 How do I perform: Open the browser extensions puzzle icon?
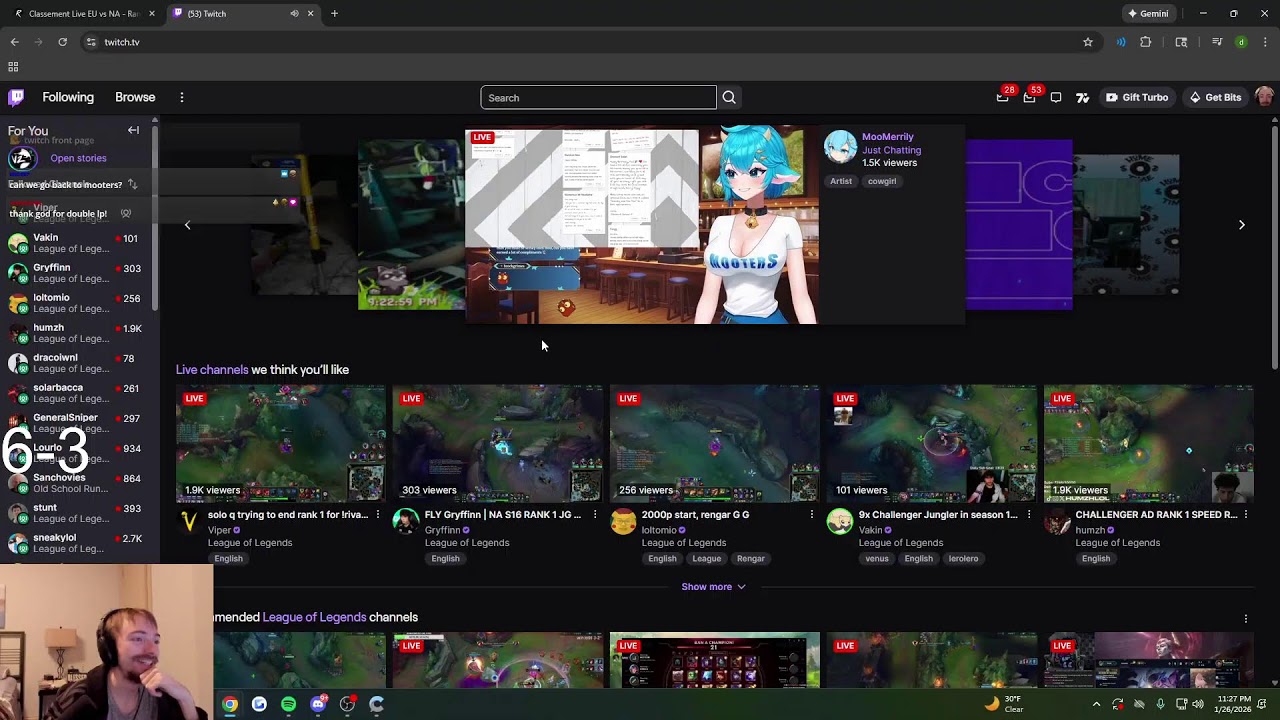pos(1146,42)
